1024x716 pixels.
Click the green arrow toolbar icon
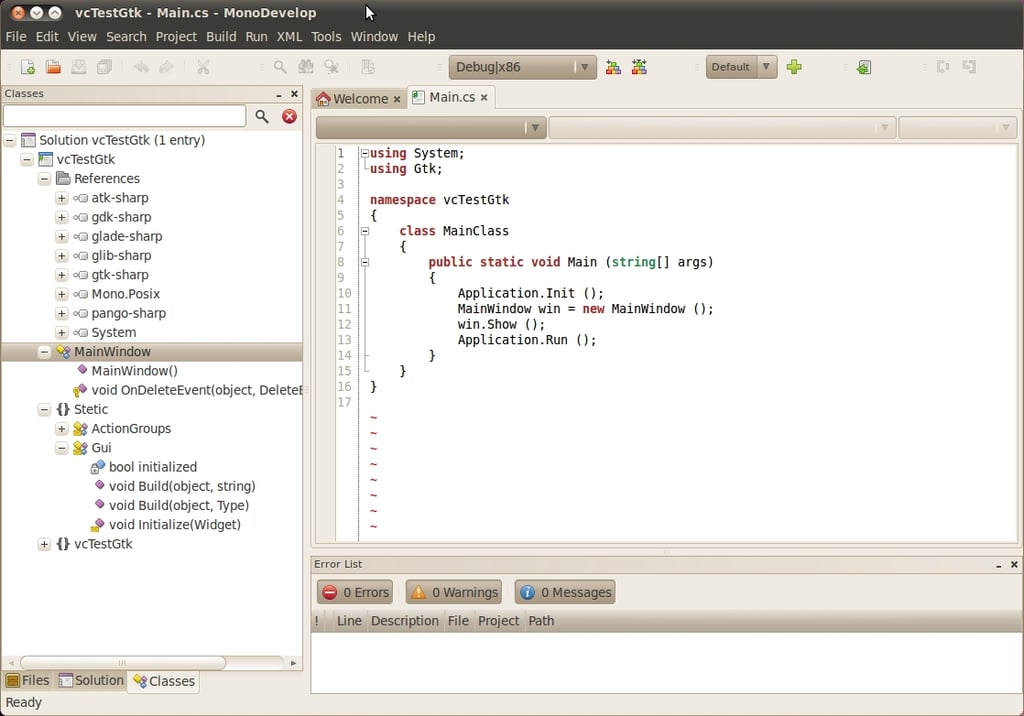864,67
